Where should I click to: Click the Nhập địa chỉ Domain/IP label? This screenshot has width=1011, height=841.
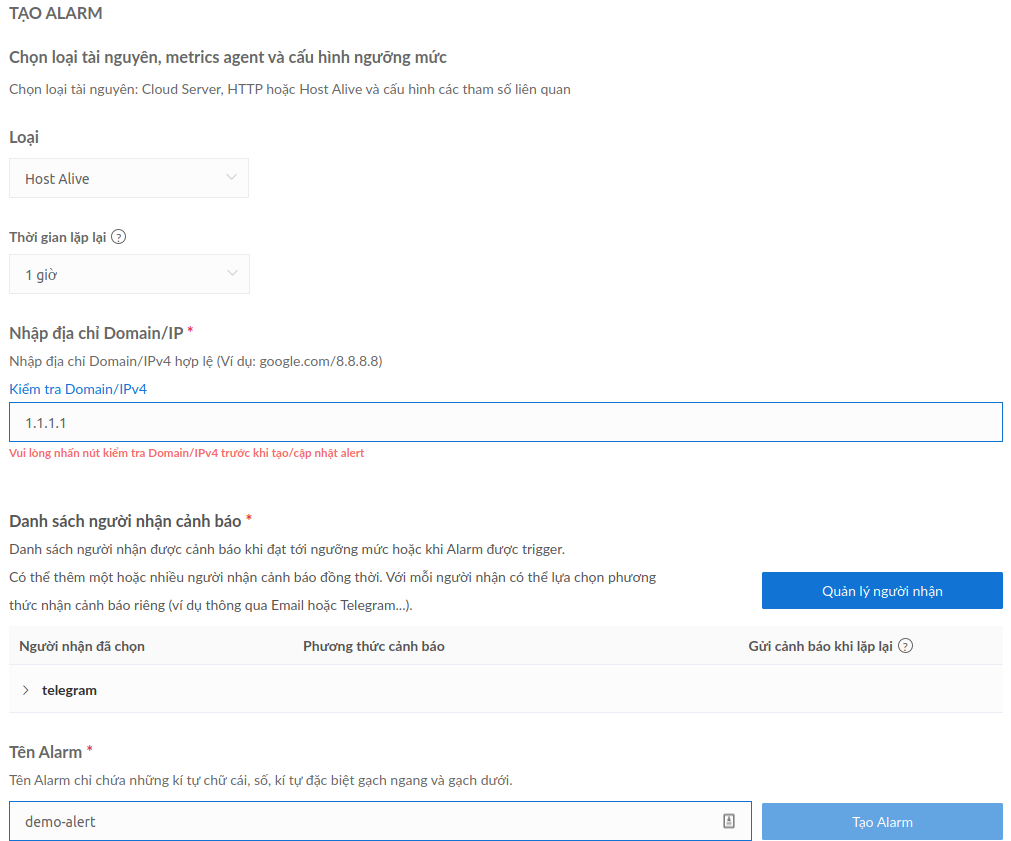point(96,333)
